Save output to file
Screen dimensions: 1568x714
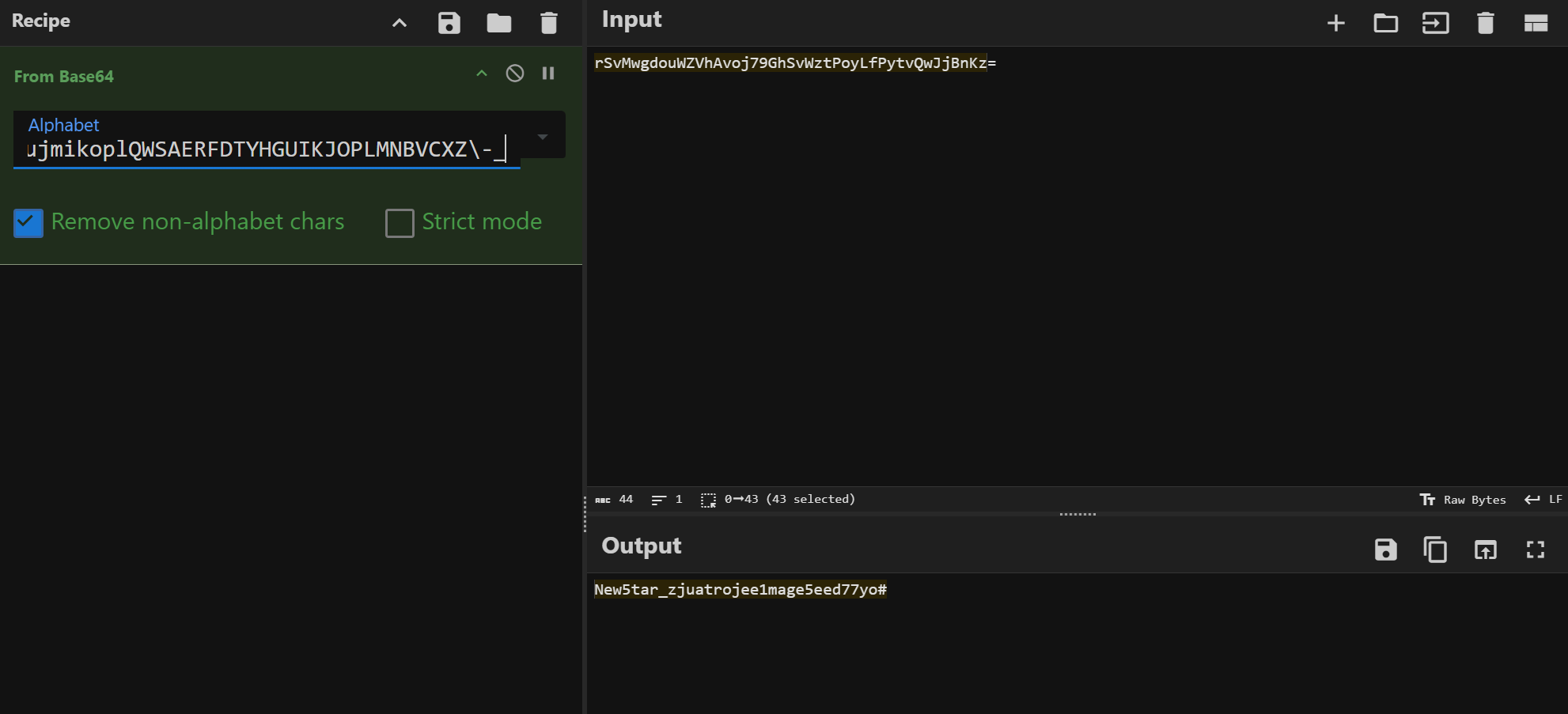coord(1385,550)
